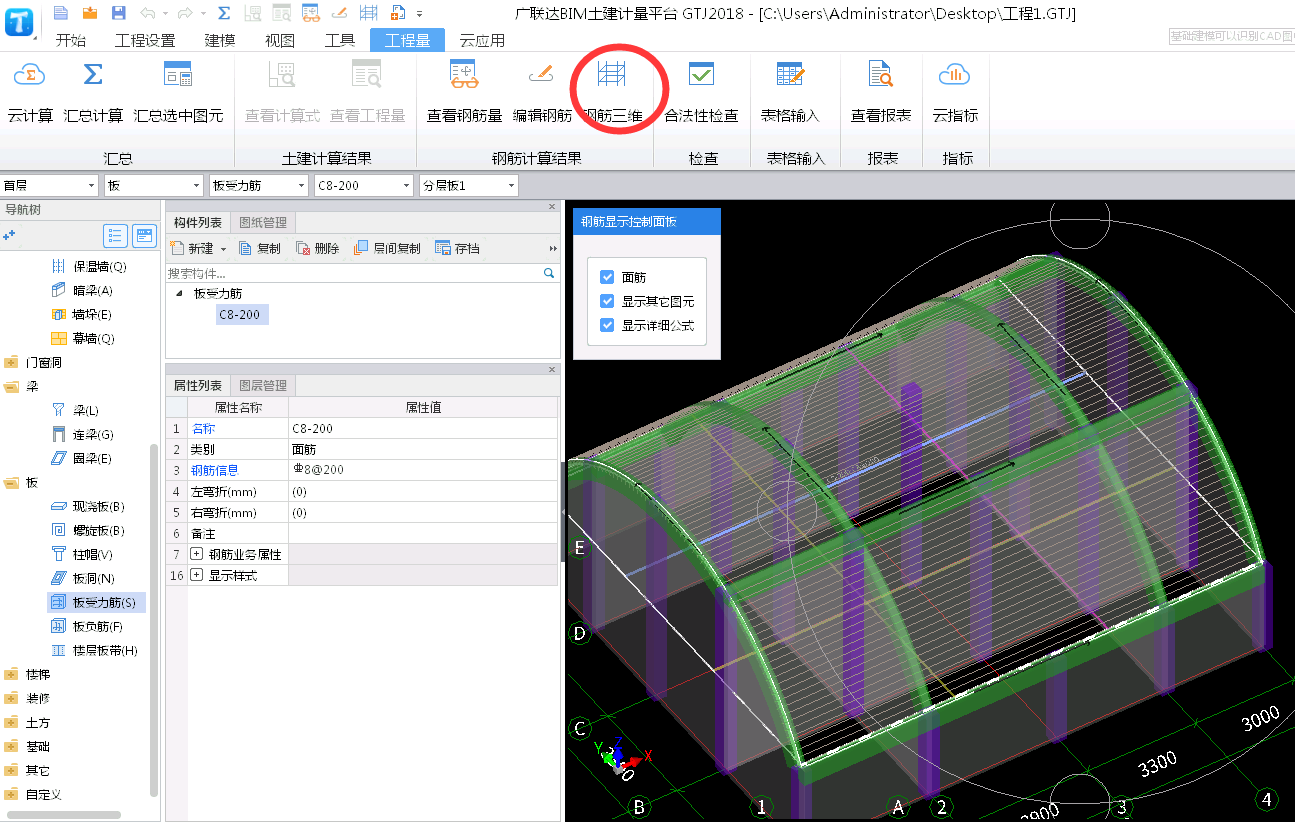Click the 钢筋信息 value cell

click(423, 470)
